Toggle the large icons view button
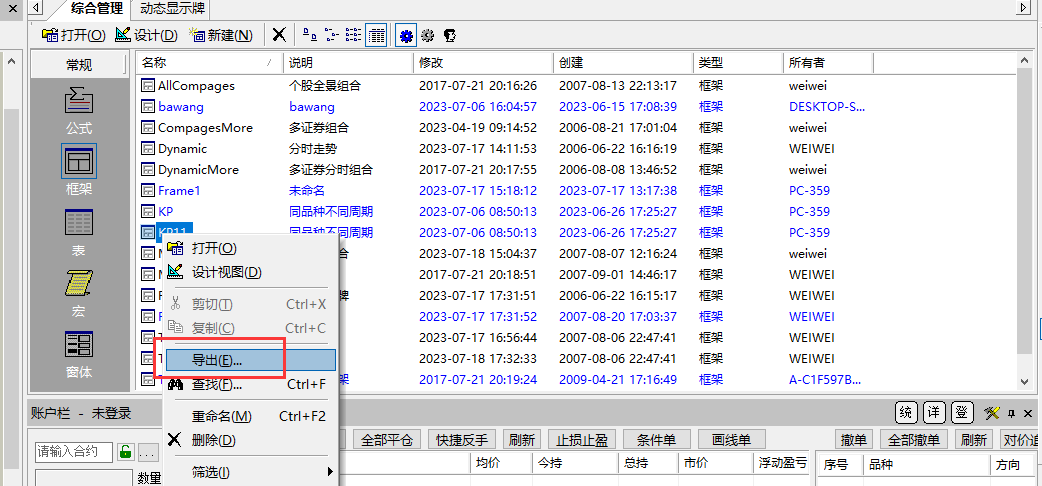Screen dimensions: 1042x486 pyautogui.click(x=308, y=35)
